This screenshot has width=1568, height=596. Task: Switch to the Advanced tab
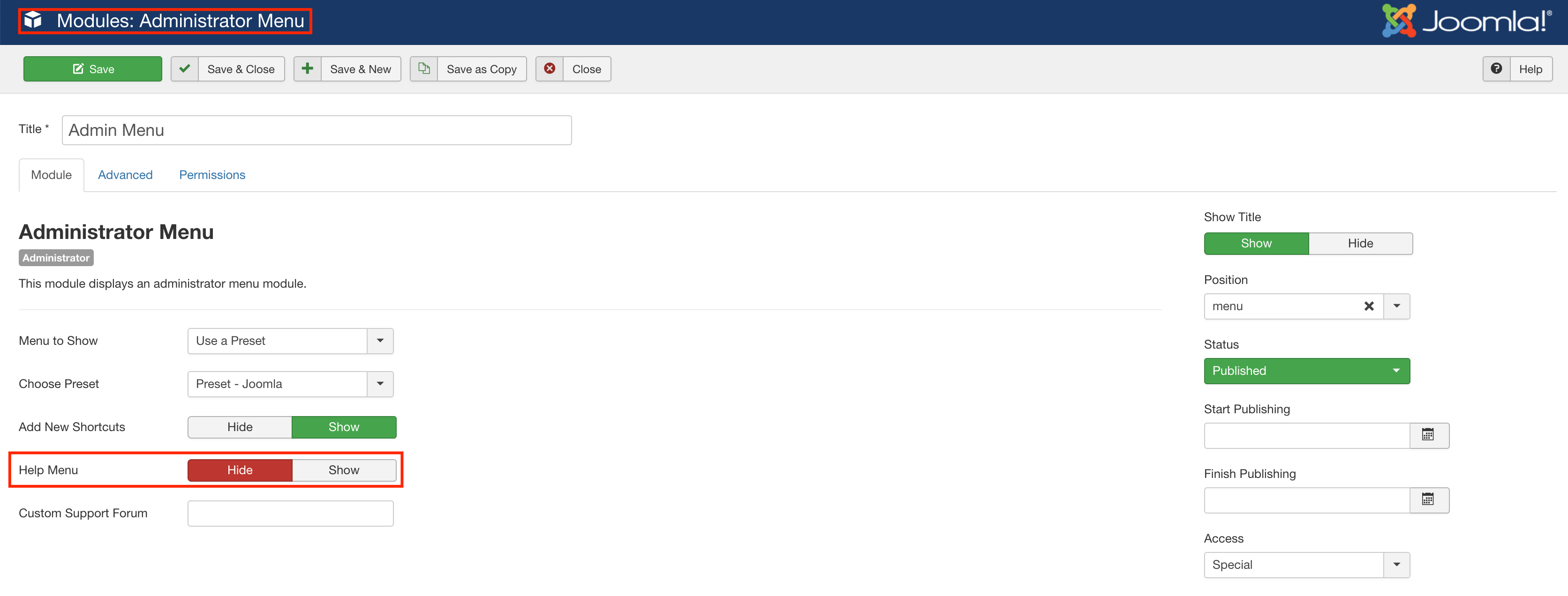tap(125, 175)
